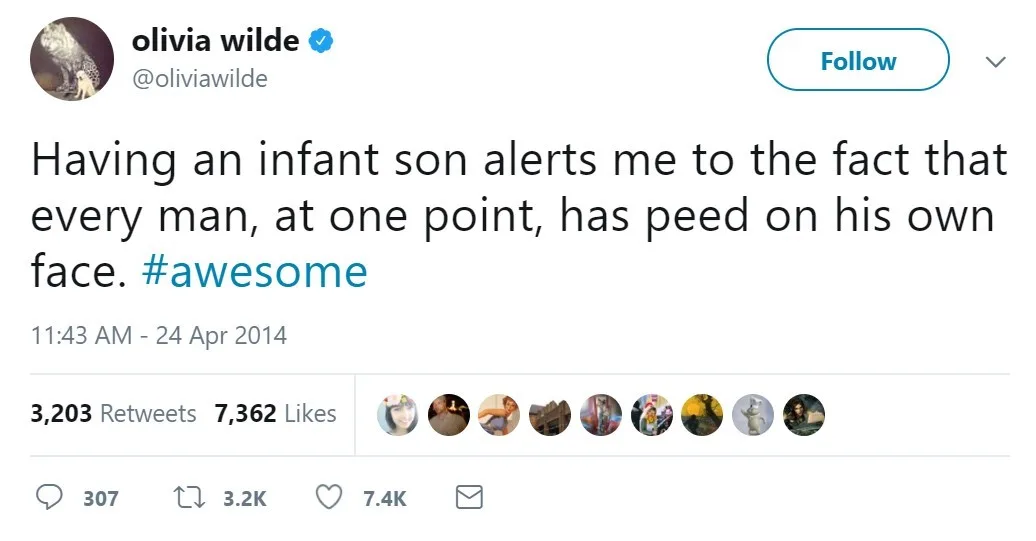The height and width of the screenshot is (541, 1036).
Task: Click the 307 reply count
Action: tap(100, 498)
